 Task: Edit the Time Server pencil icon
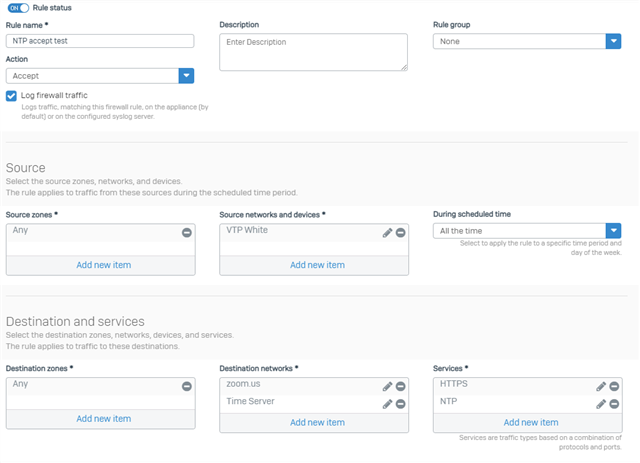pyautogui.click(x=387, y=404)
